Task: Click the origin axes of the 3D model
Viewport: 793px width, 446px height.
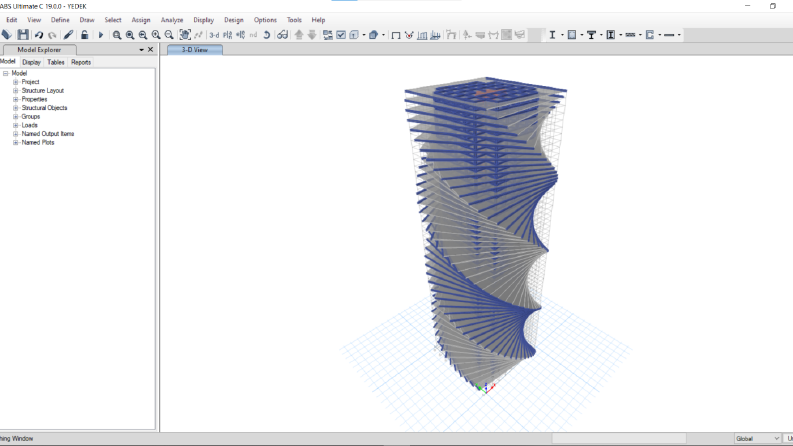Action: 484,388
